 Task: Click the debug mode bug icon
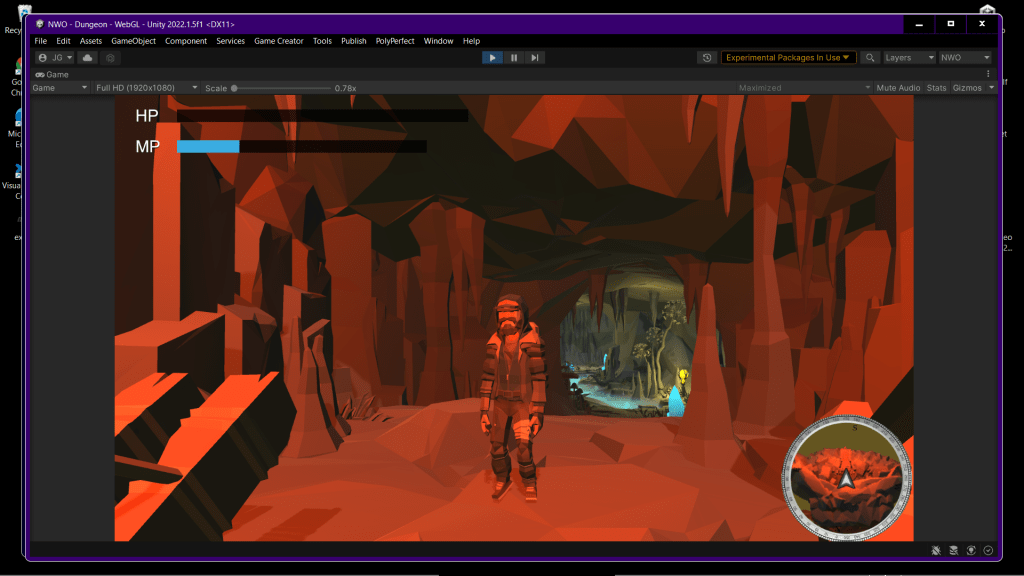tap(935, 550)
